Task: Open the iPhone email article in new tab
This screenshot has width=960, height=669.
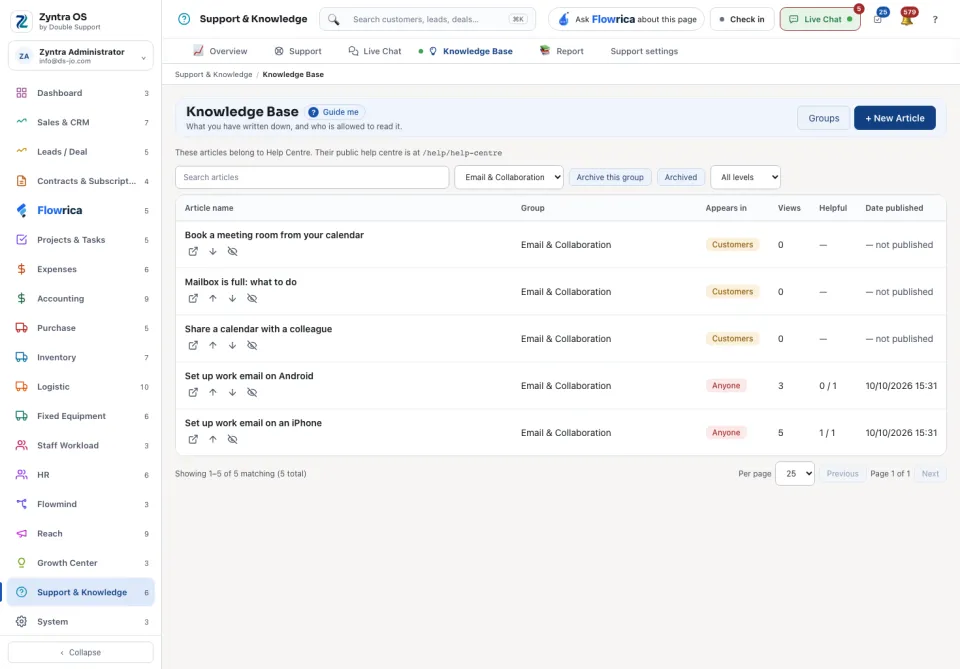Action: pyautogui.click(x=193, y=439)
